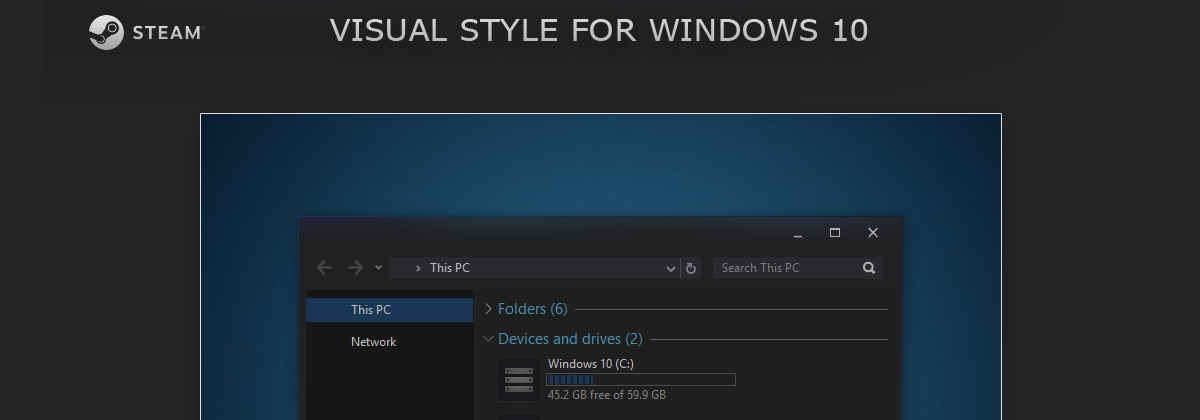Maximize the explorer window

coord(835,233)
